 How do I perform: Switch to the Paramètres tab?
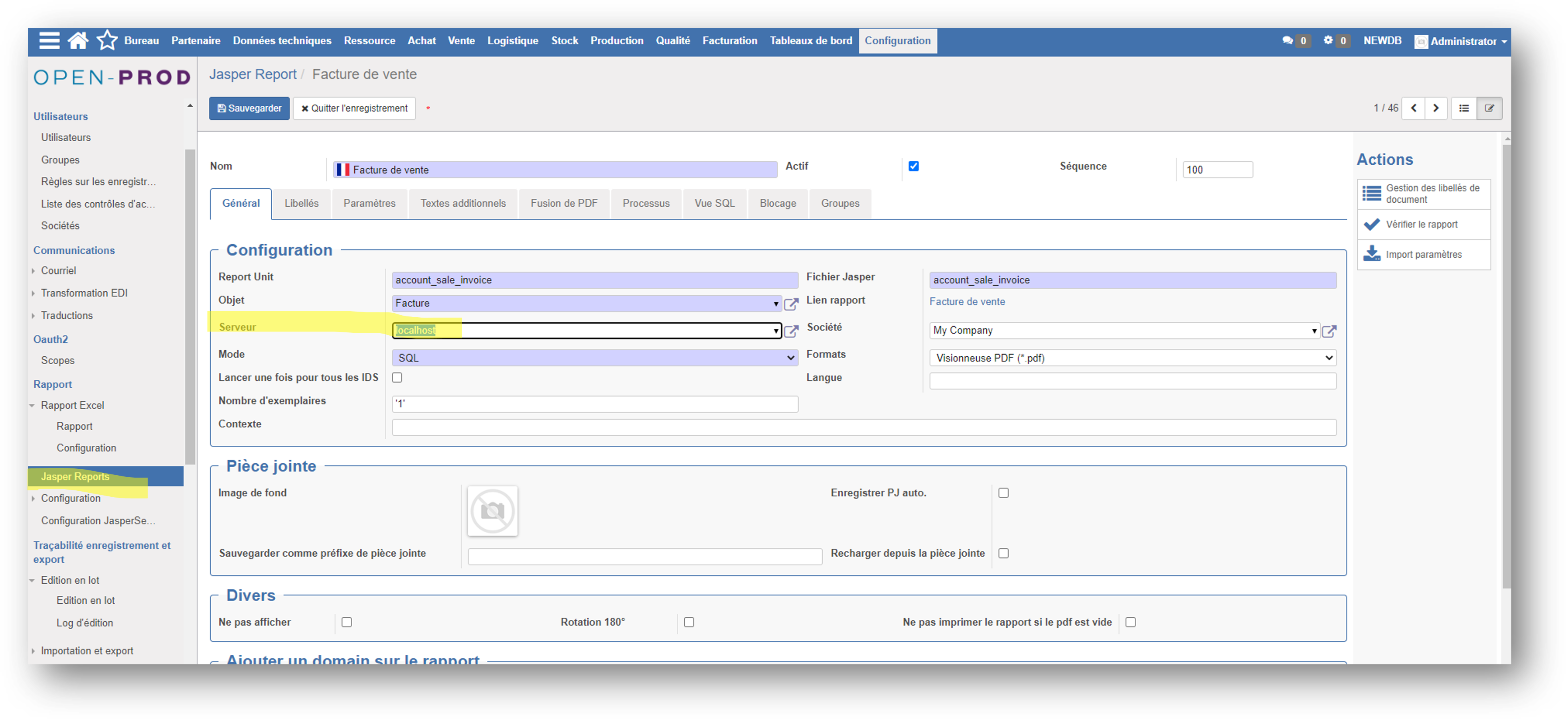click(369, 203)
